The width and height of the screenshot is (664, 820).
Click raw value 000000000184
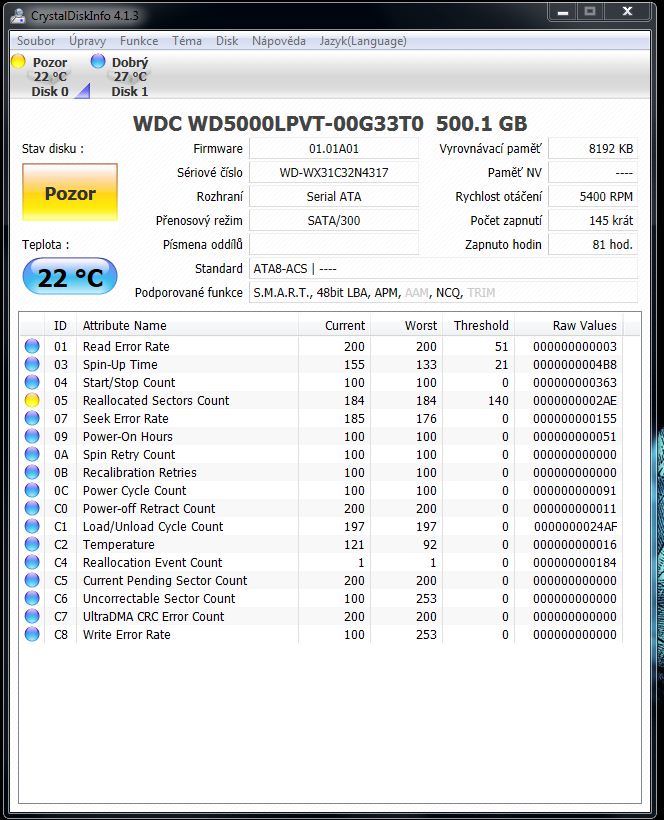coord(575,563)
